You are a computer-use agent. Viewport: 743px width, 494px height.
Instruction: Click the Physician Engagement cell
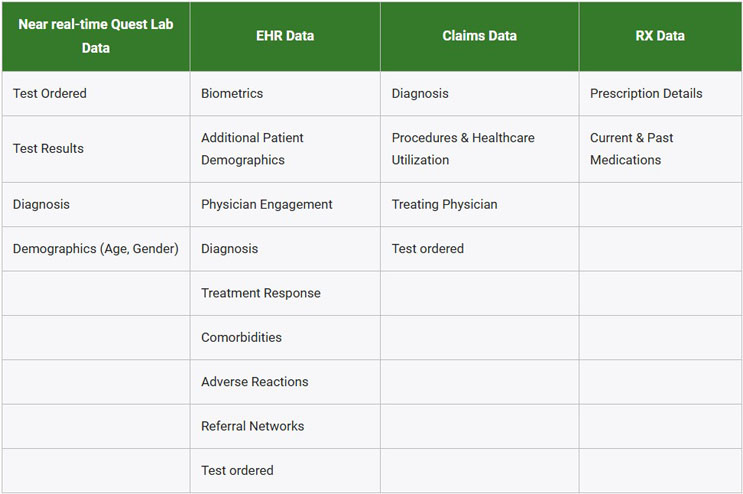point(267,205)
